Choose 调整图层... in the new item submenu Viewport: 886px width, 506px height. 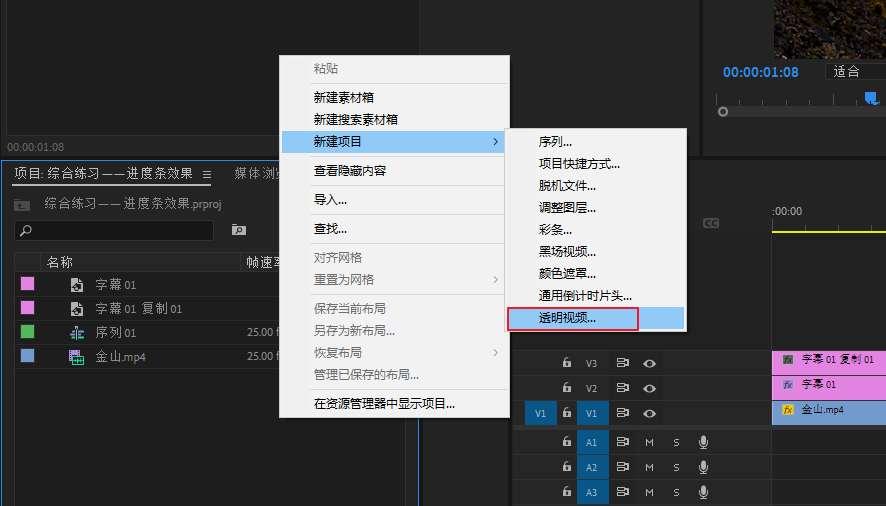point(567,208)
